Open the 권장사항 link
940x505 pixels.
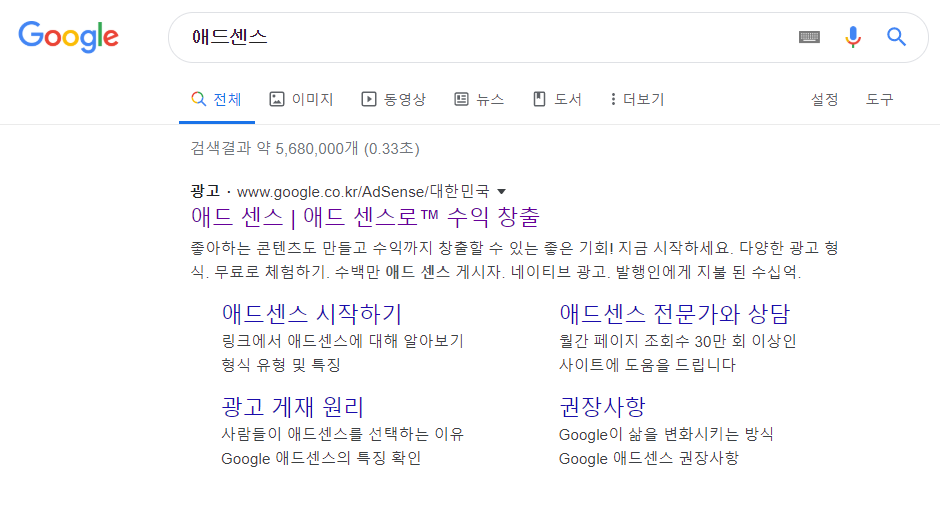click(x=602, y=407)
